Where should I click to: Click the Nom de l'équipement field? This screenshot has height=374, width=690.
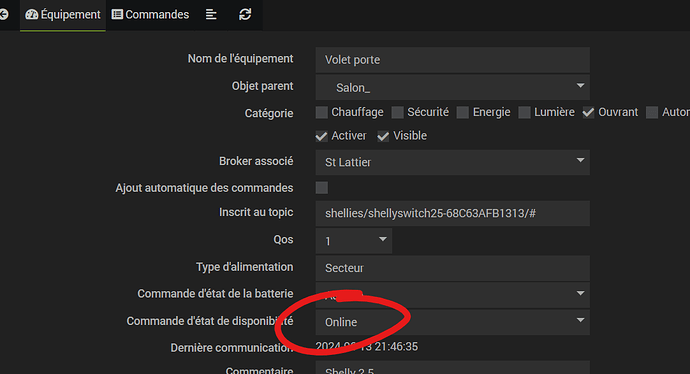pos(452,60)
